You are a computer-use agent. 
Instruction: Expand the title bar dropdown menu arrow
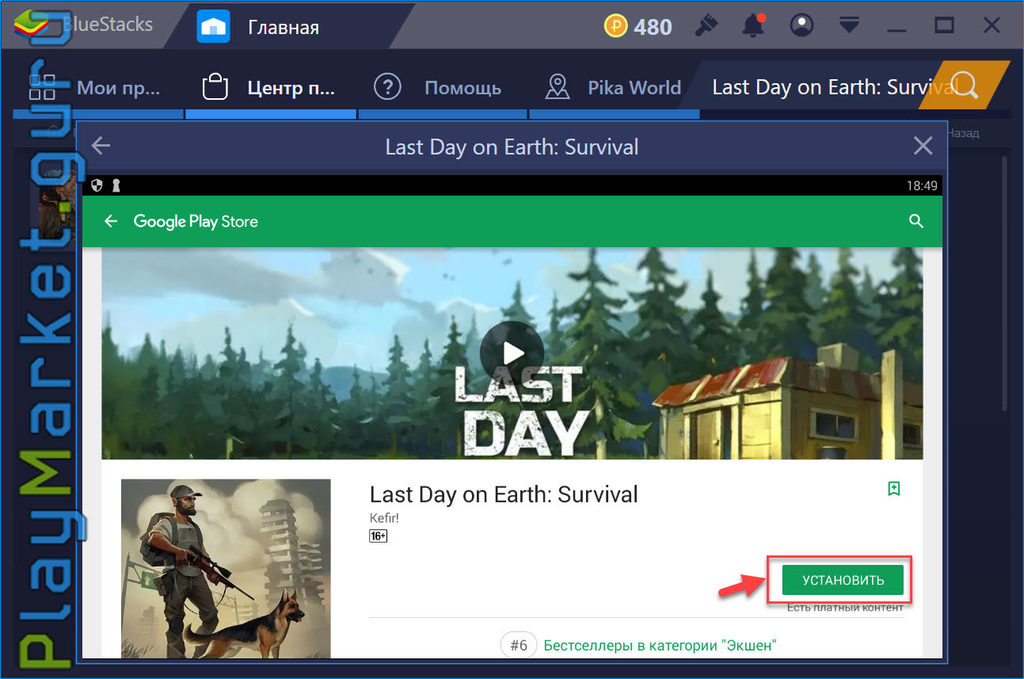coord(849,26)
